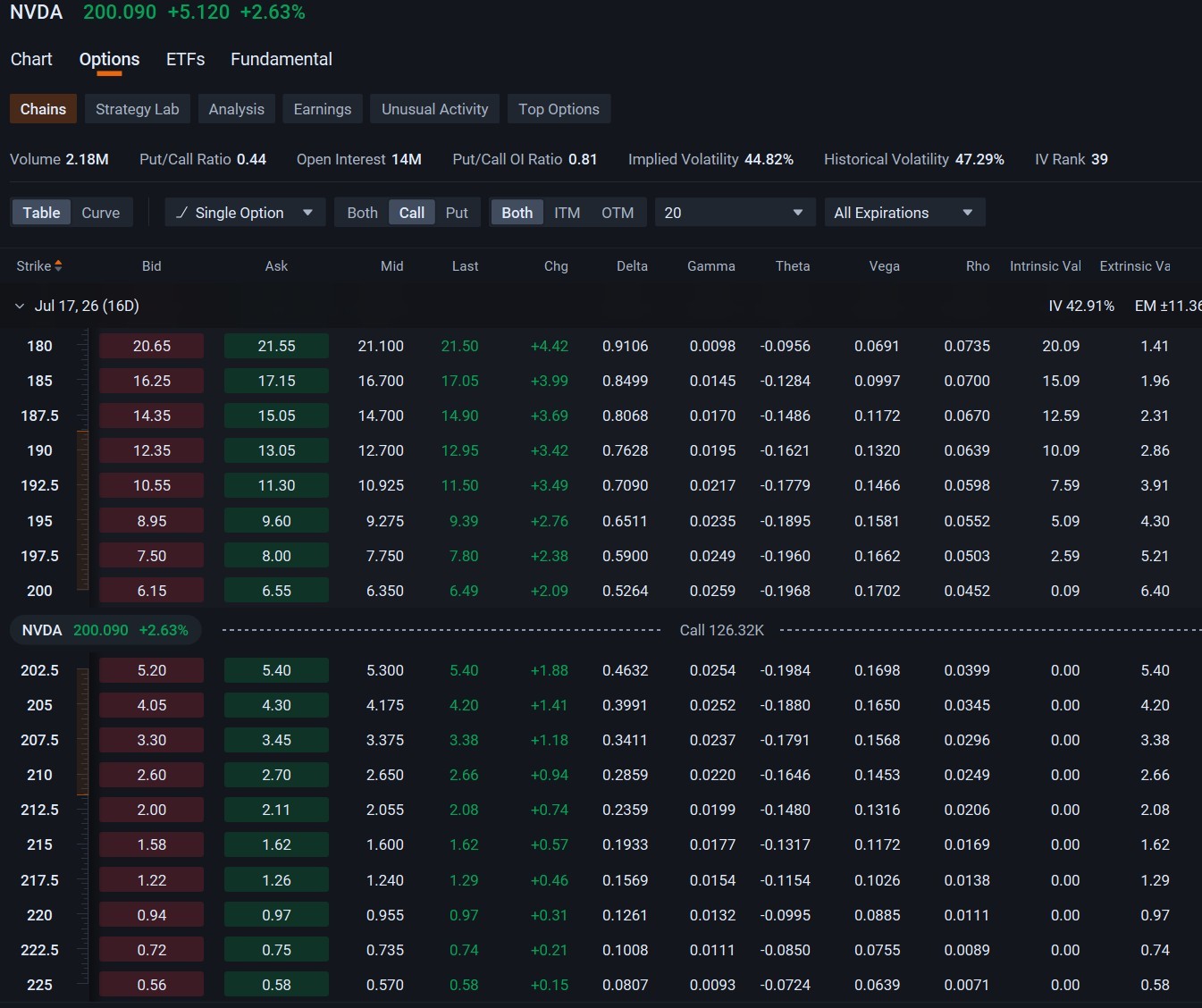Click the +3.49 change for strike 192.5
The width and height of the screenshot is (1202, 1008).
coord(550,485)
